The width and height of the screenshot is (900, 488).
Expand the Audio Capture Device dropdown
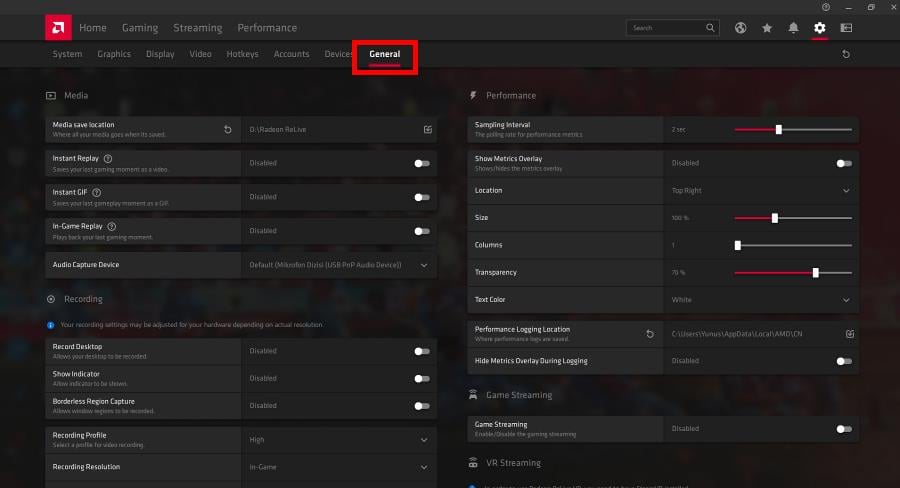pos(424,265)
